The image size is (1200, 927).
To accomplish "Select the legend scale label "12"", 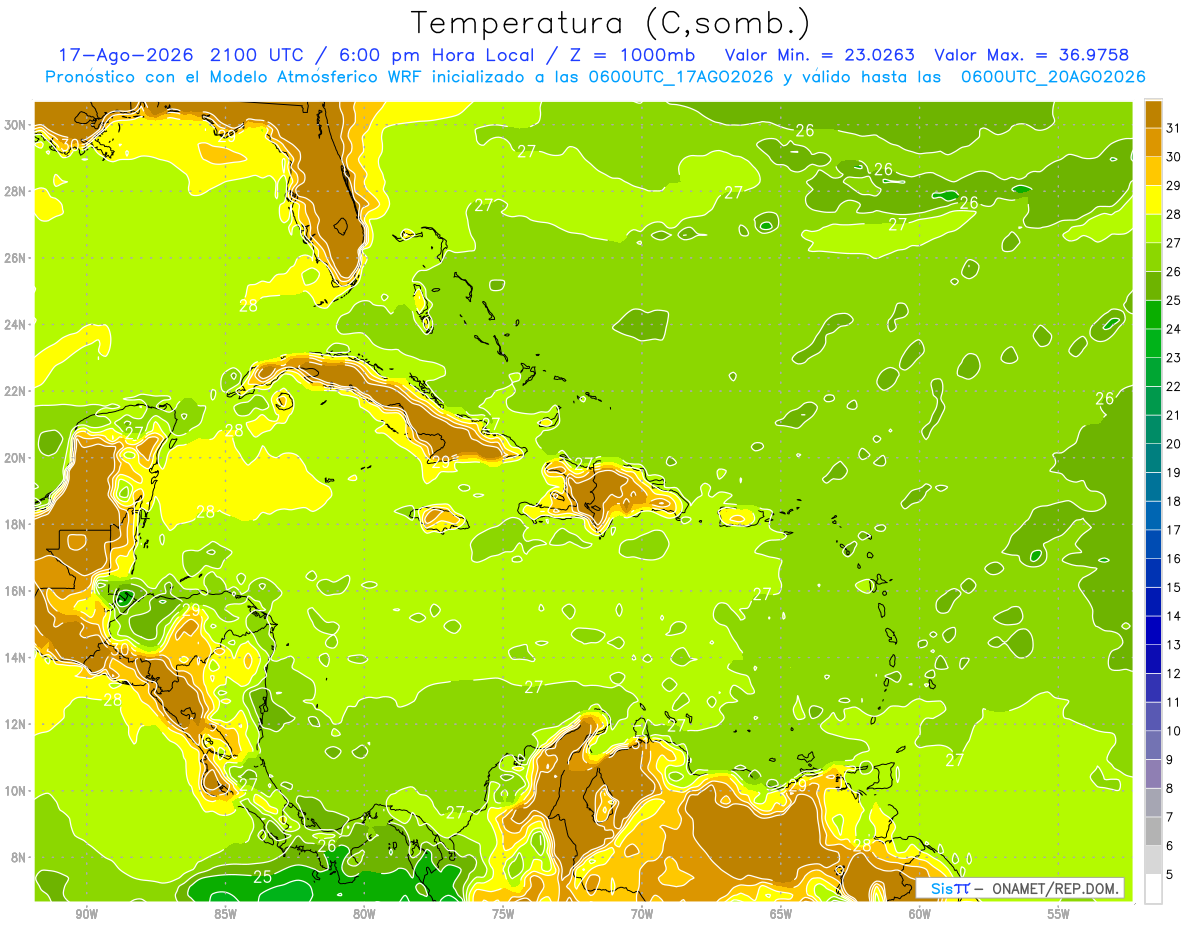I will point(1174,674).
